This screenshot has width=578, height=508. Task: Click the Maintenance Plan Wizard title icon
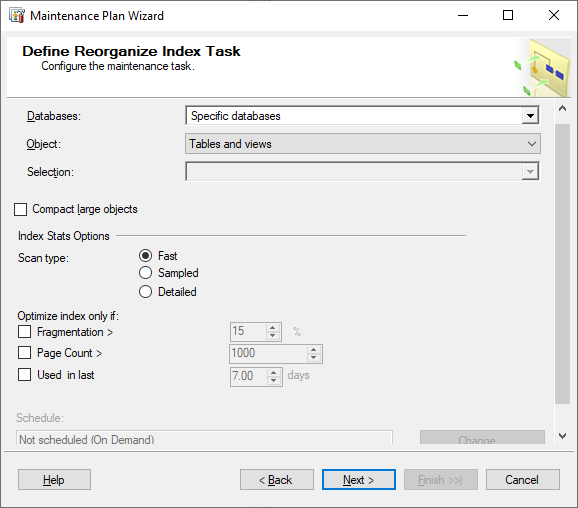tap(17, 15)
